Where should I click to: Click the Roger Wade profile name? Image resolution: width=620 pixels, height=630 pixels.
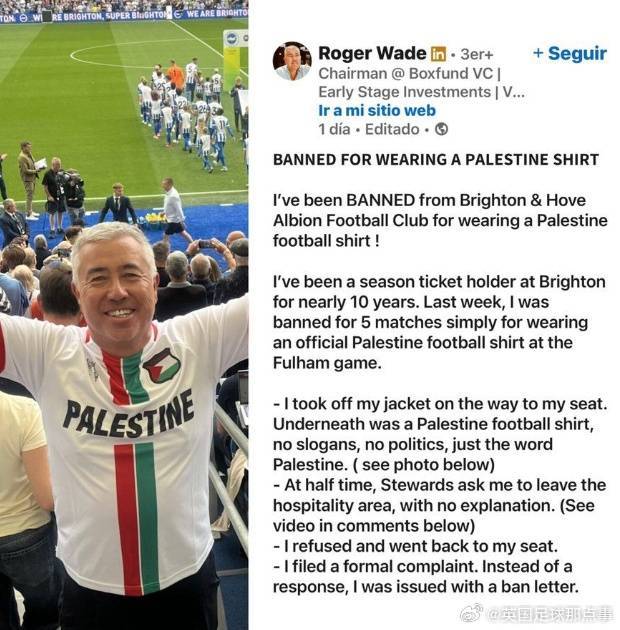tap(372, 53)
